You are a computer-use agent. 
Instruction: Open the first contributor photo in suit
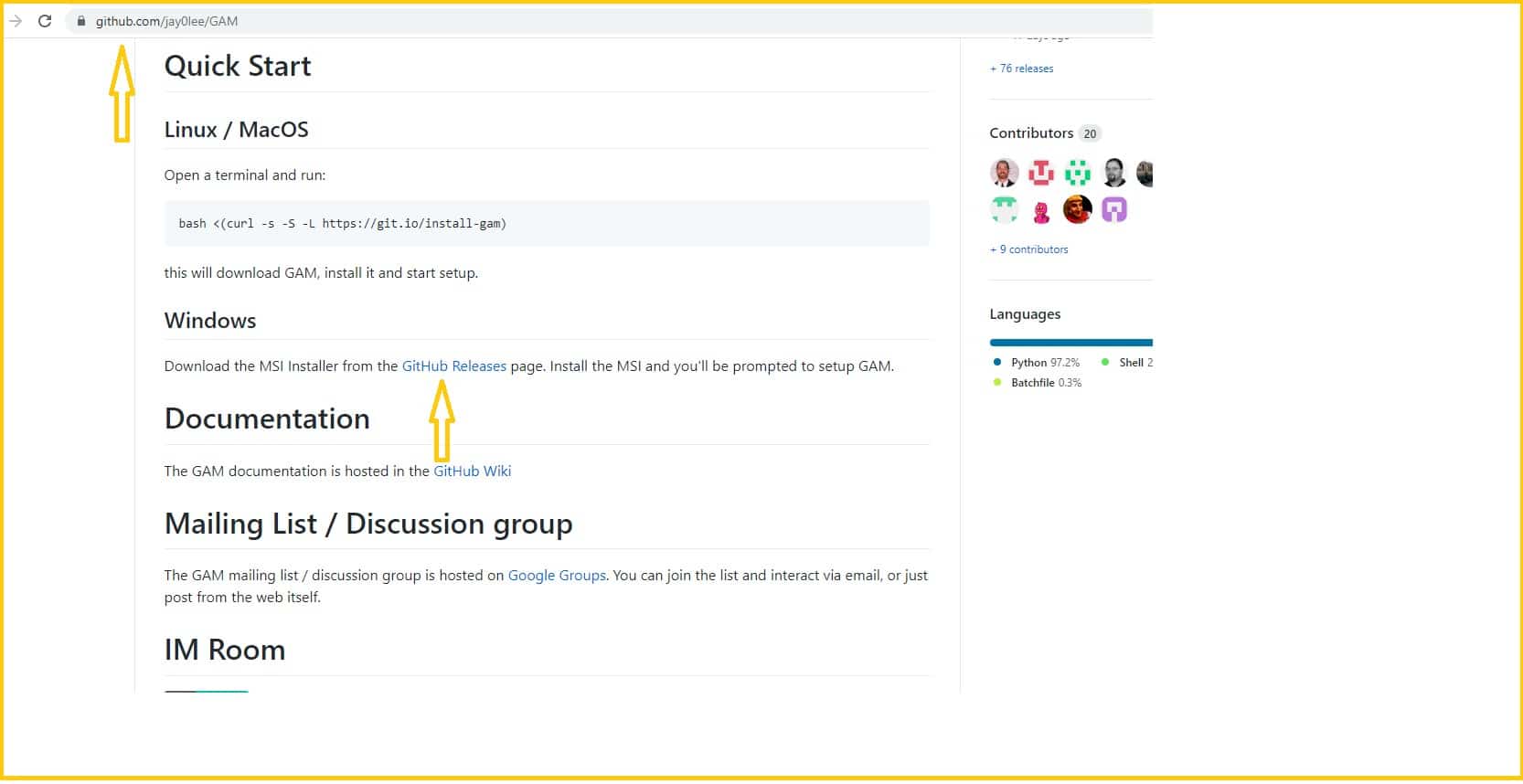1004,173
